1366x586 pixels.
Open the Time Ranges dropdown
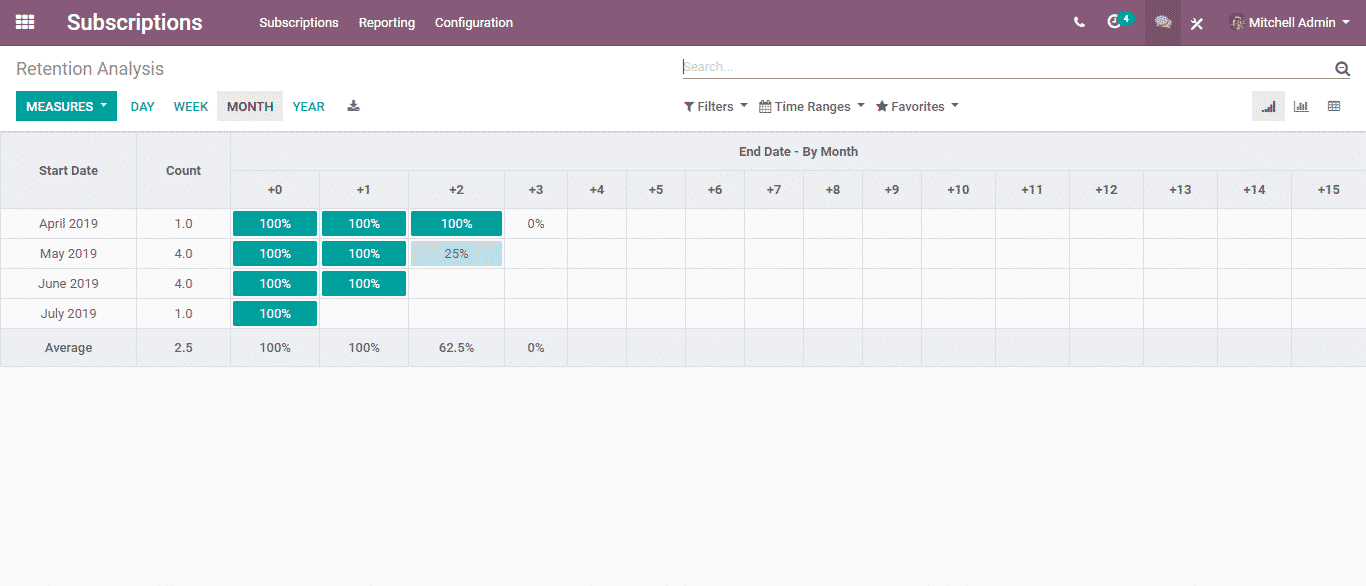coord(812,106)
